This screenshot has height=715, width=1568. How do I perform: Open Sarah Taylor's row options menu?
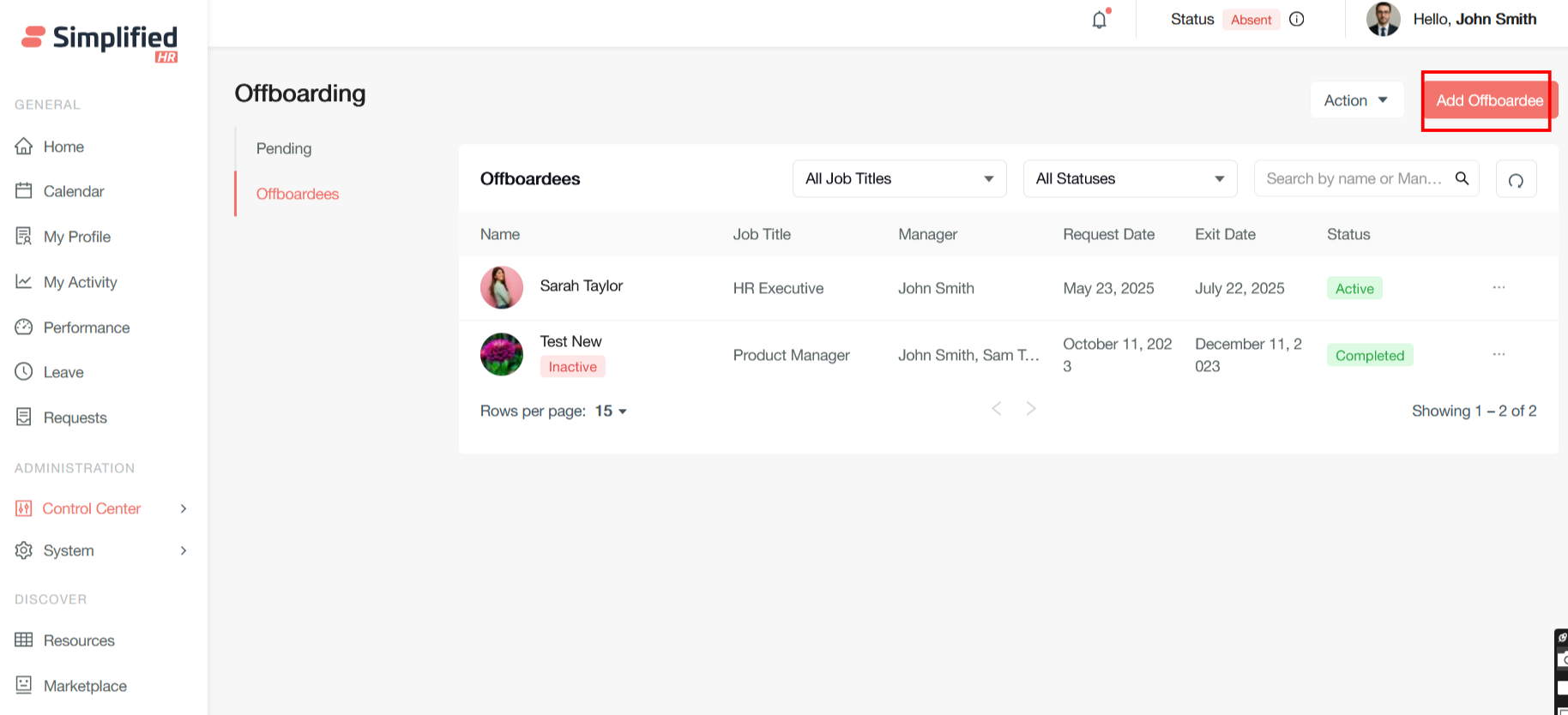[x=1499, y=287]
